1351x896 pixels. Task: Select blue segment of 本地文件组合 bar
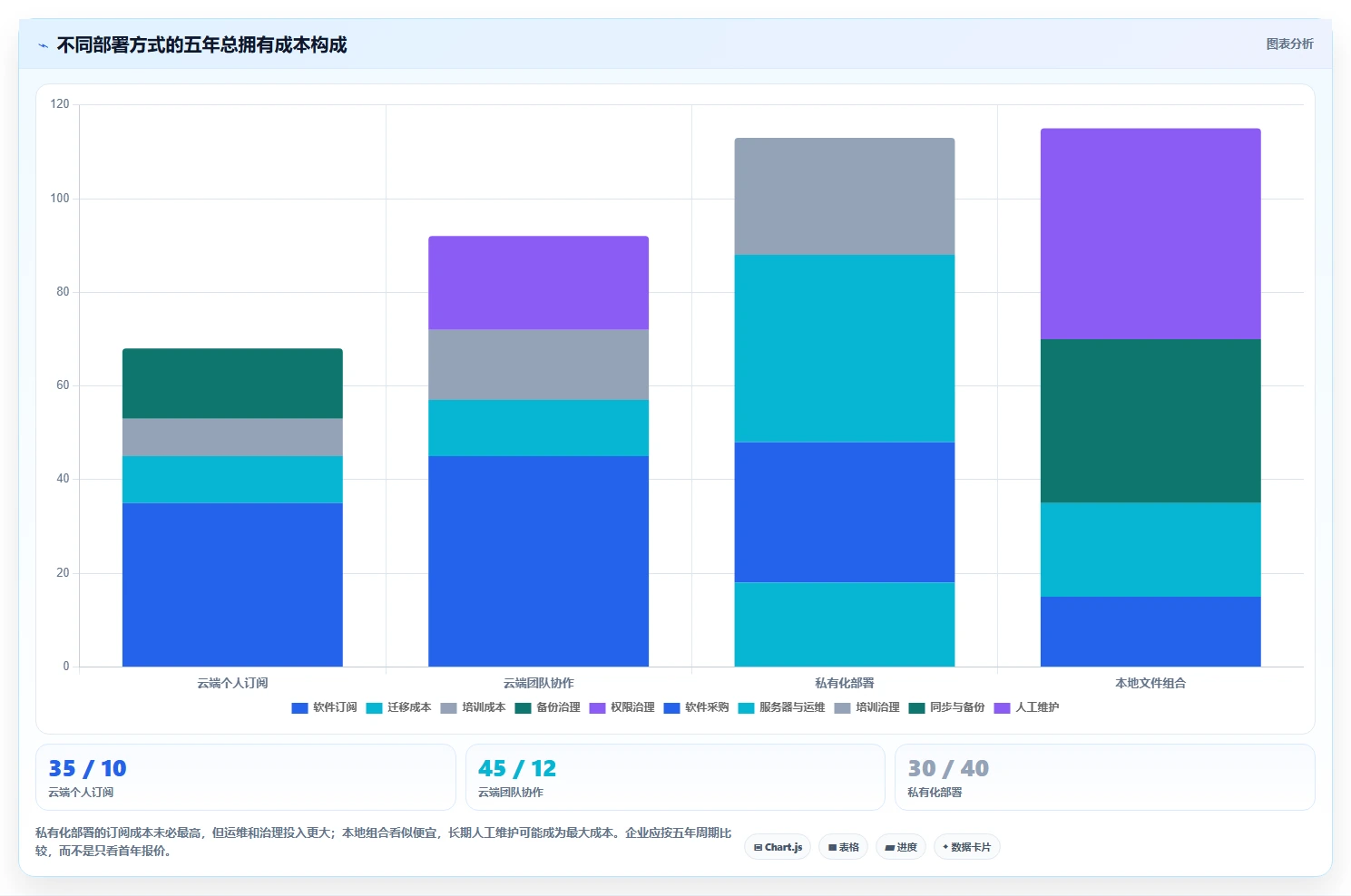1150,631
